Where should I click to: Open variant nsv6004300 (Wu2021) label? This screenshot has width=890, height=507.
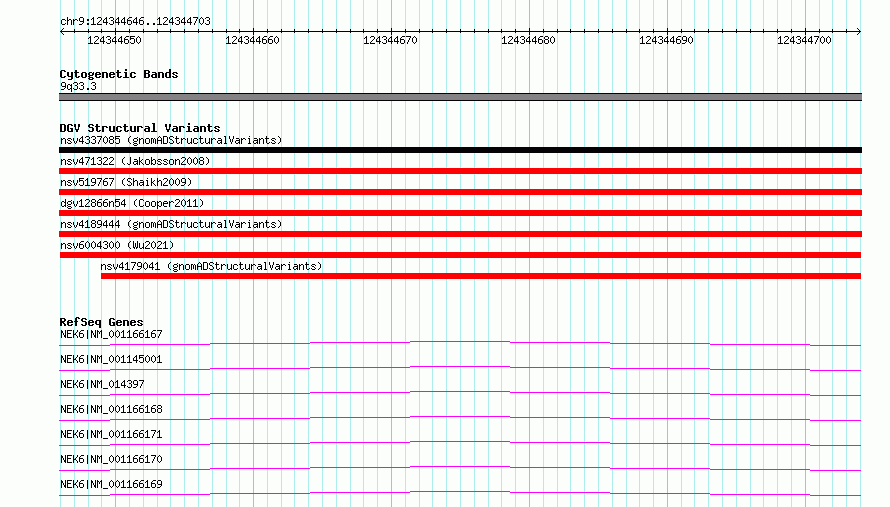pos(117,245)
